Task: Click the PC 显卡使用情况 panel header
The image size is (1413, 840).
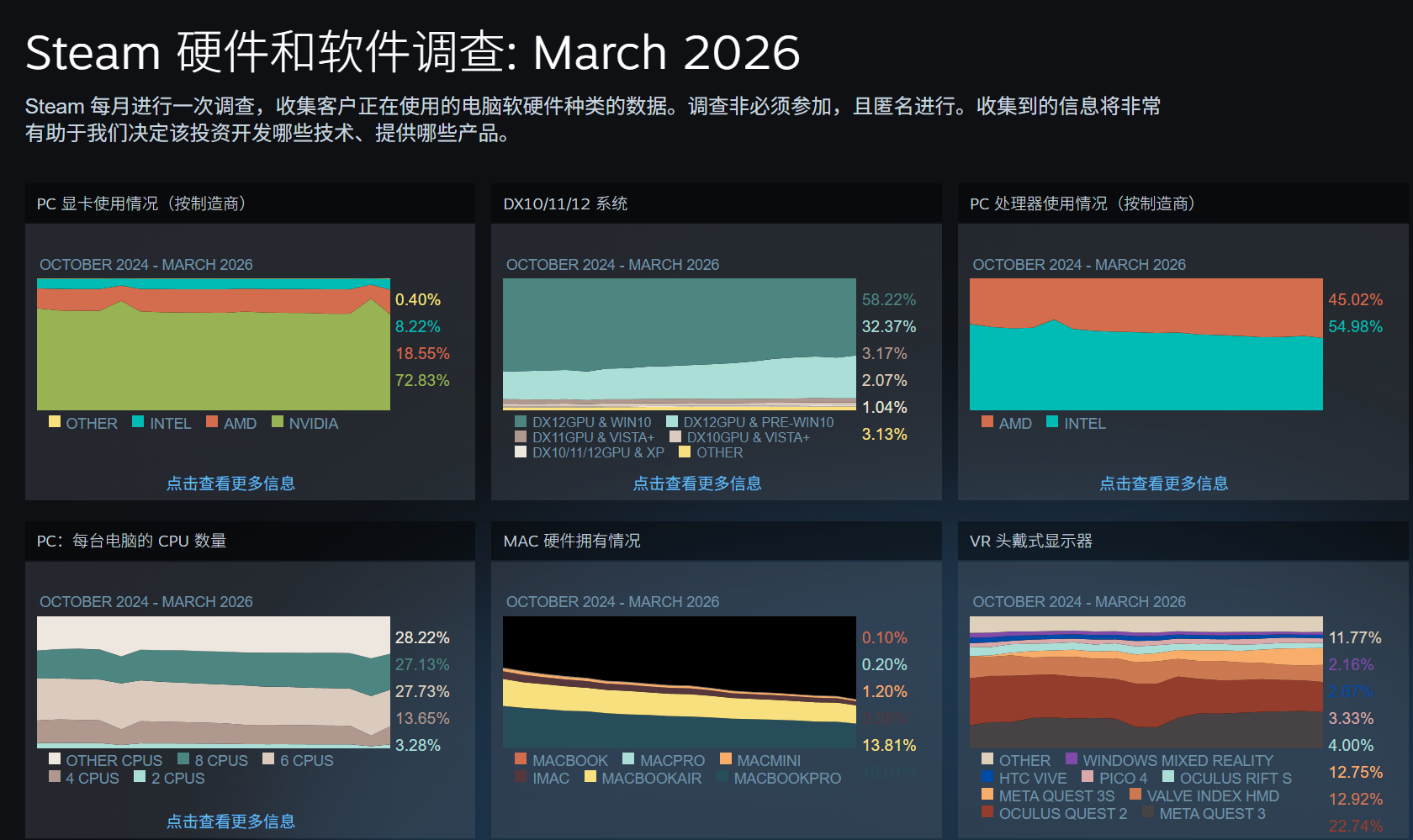Action: 141,203
